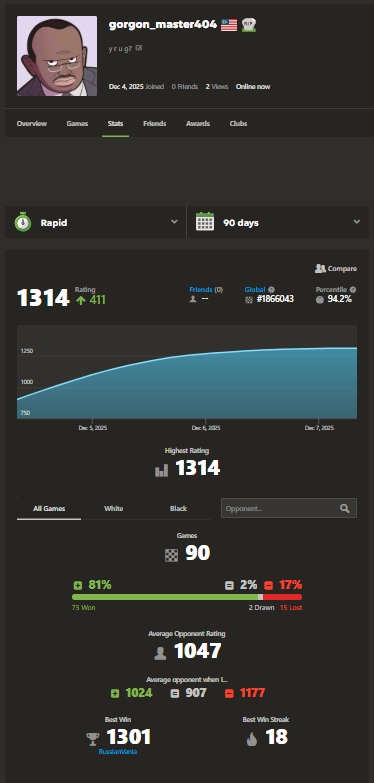Open the Games tab
Viewport: 374px width, 783px height.
77,123
